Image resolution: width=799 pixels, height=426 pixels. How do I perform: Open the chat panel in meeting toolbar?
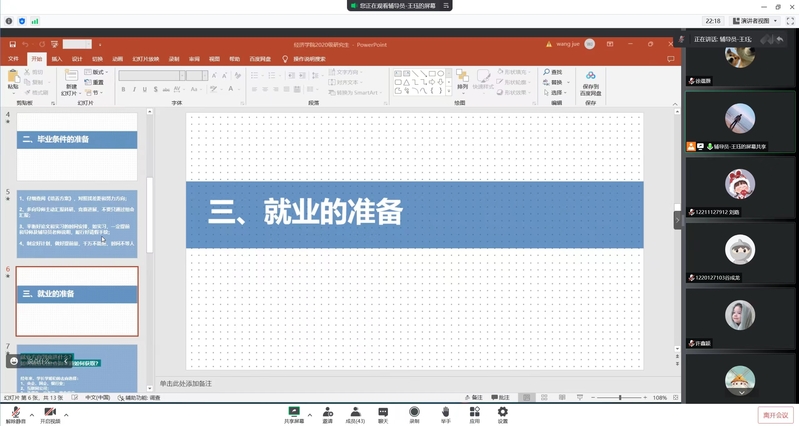[383, 412]
